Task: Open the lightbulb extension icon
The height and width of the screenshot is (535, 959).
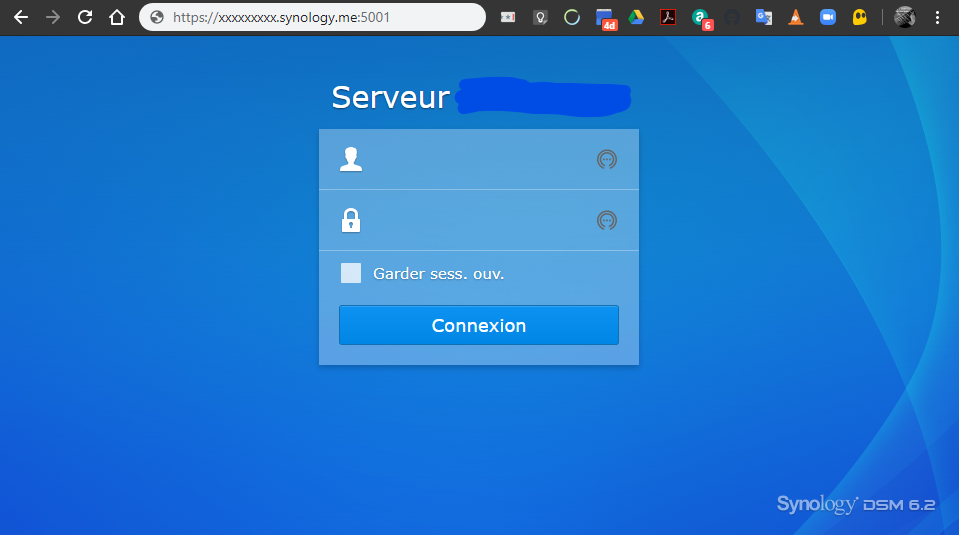Action: (x=540, y=17)
